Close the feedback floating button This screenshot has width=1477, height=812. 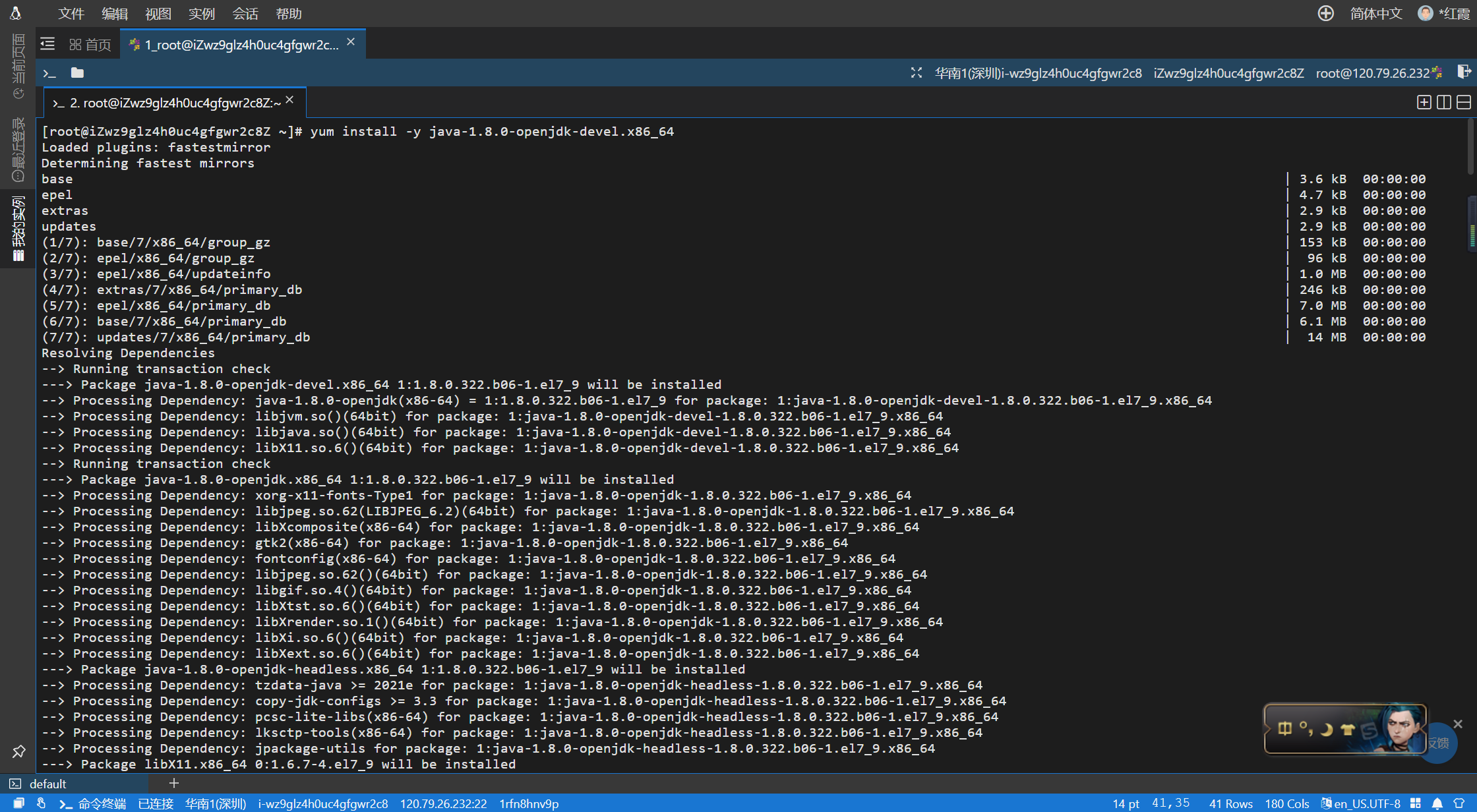(x=1458, y=724)
